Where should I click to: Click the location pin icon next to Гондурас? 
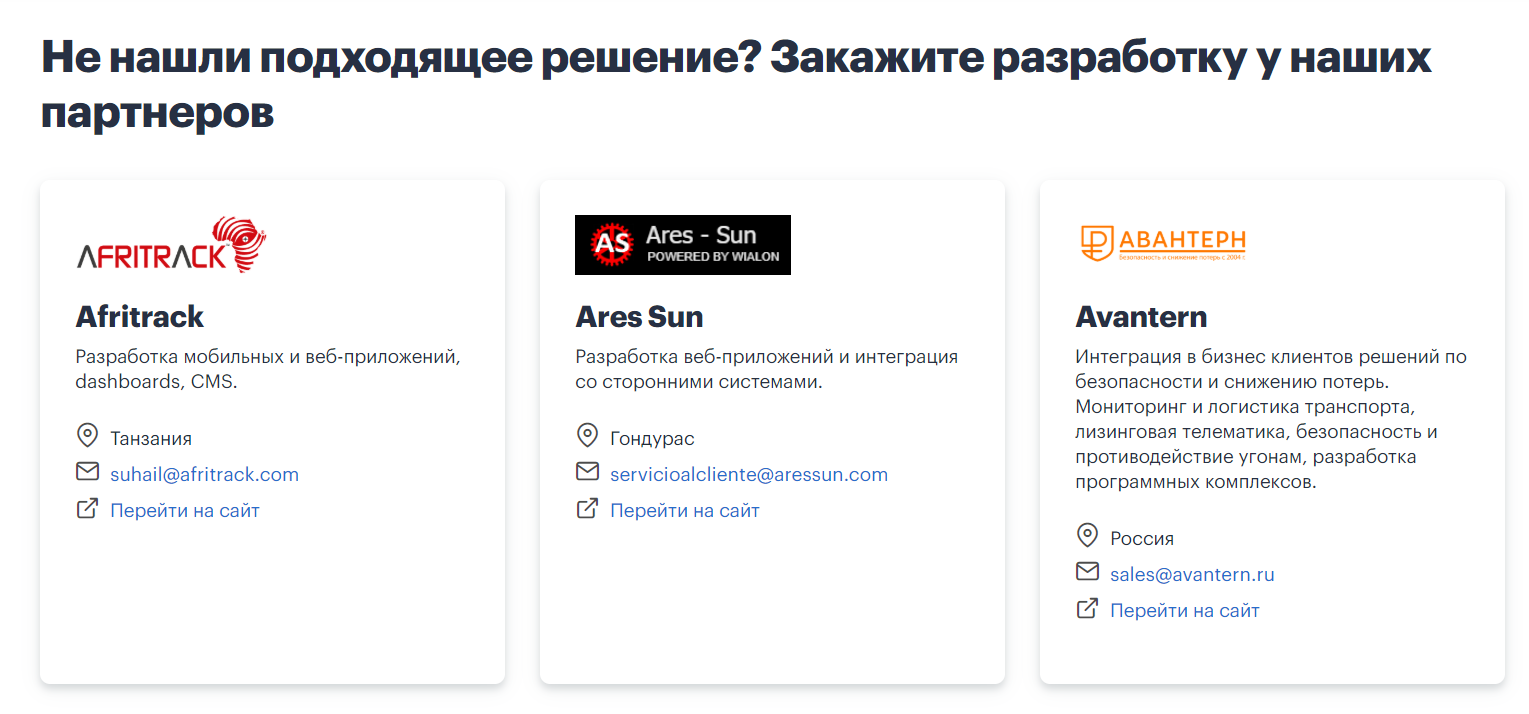coord(587,436)
